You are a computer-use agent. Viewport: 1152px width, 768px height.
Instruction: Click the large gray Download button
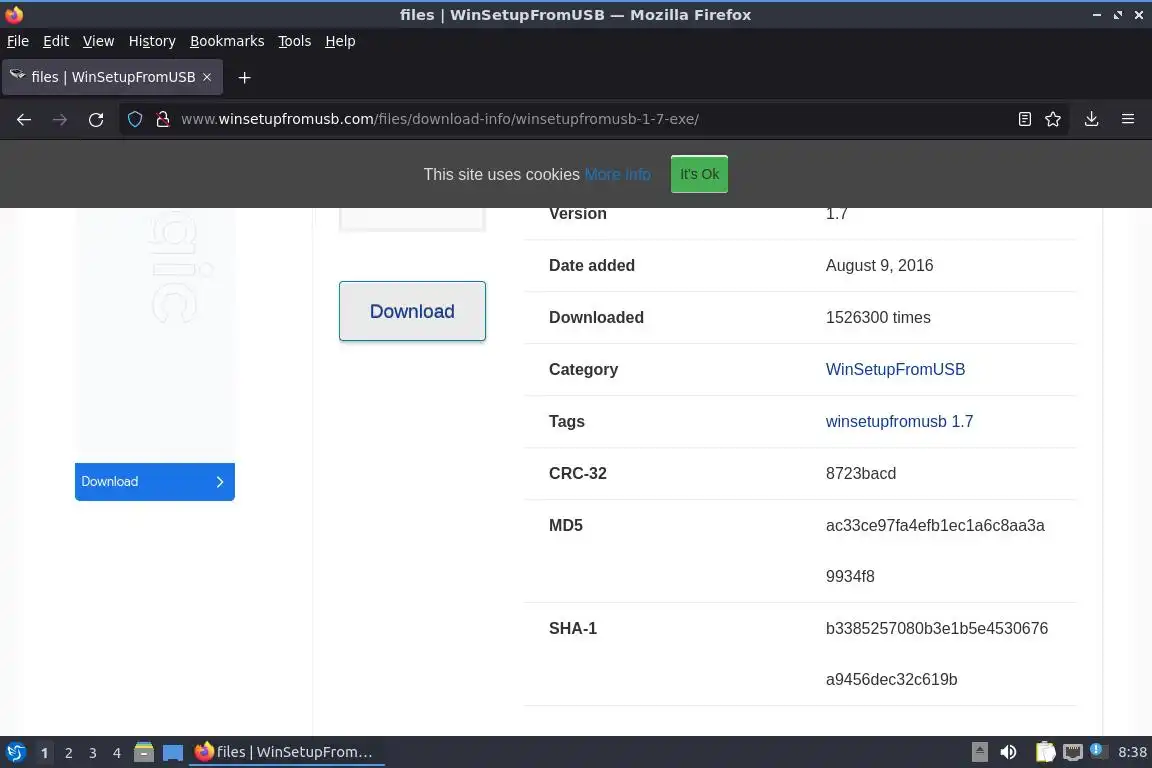click(x=412, y=311)
